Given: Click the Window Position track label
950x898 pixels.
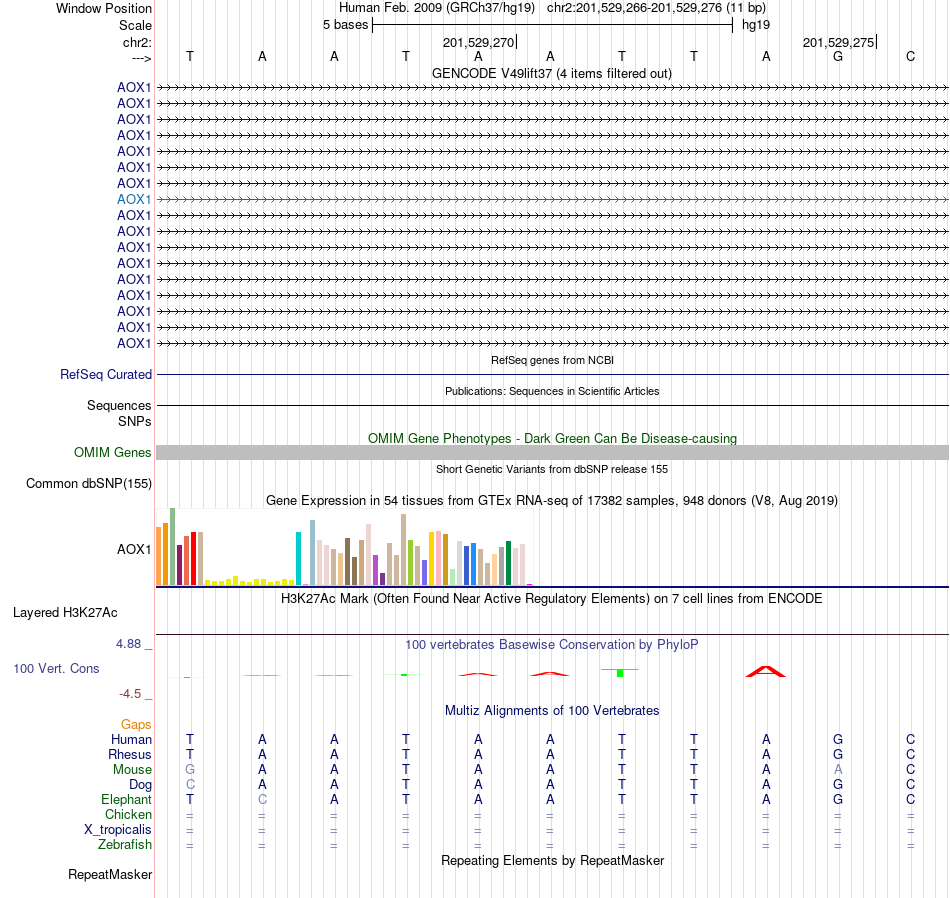Looking at the screenshot, I should click(x=104, y=8).
